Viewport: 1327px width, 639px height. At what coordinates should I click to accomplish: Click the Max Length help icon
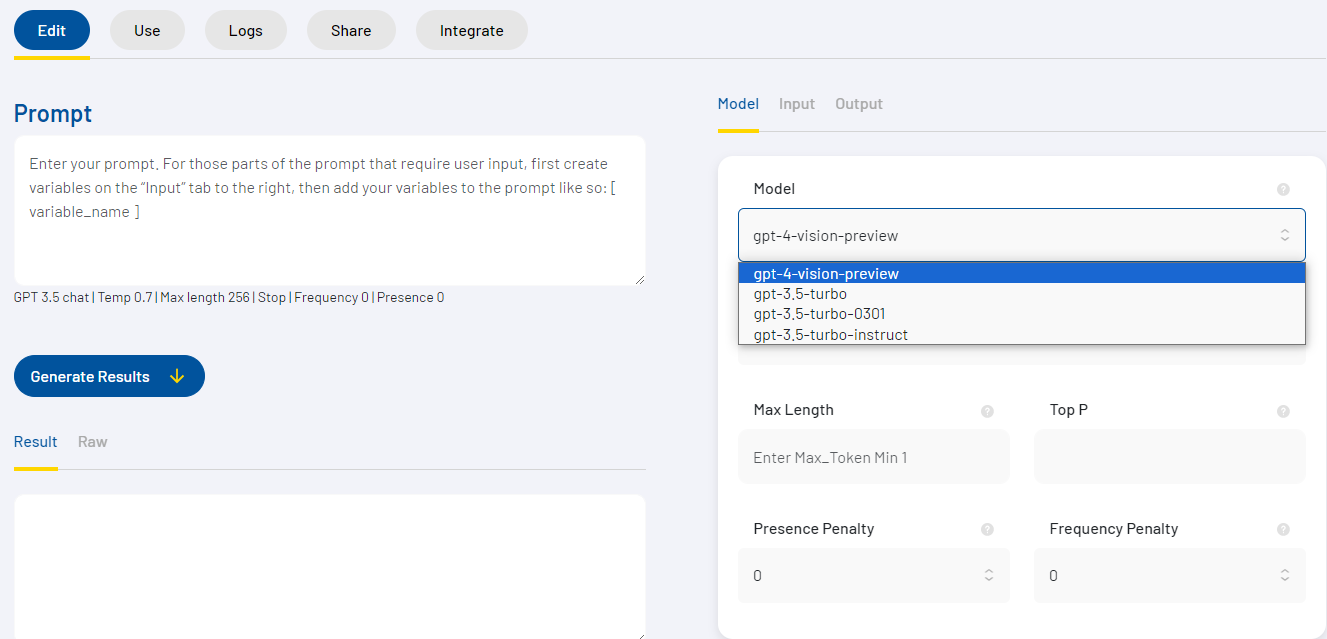987,411
